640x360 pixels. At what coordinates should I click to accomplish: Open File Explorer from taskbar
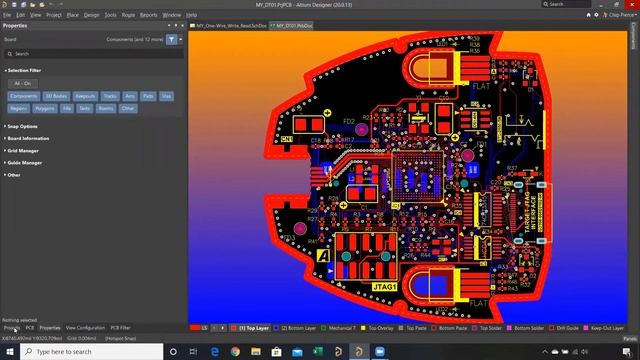pos(256,351)
